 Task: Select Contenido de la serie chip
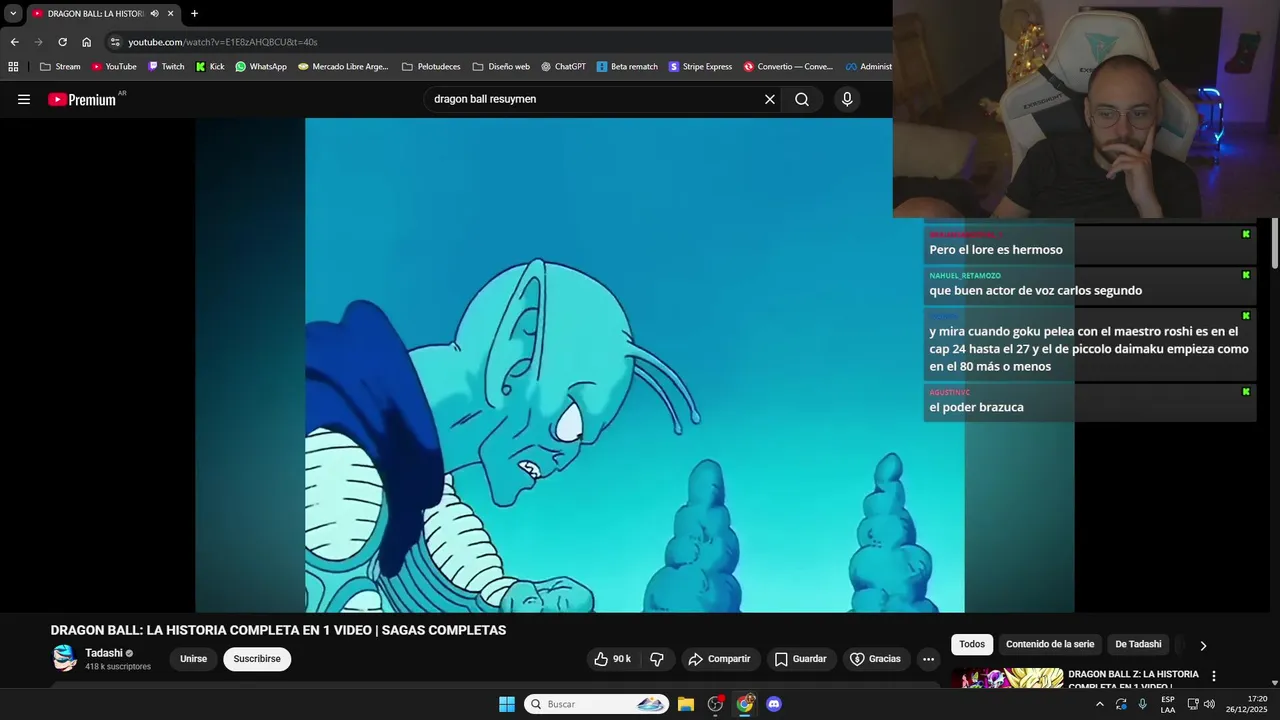click(x=1050, y=645)
